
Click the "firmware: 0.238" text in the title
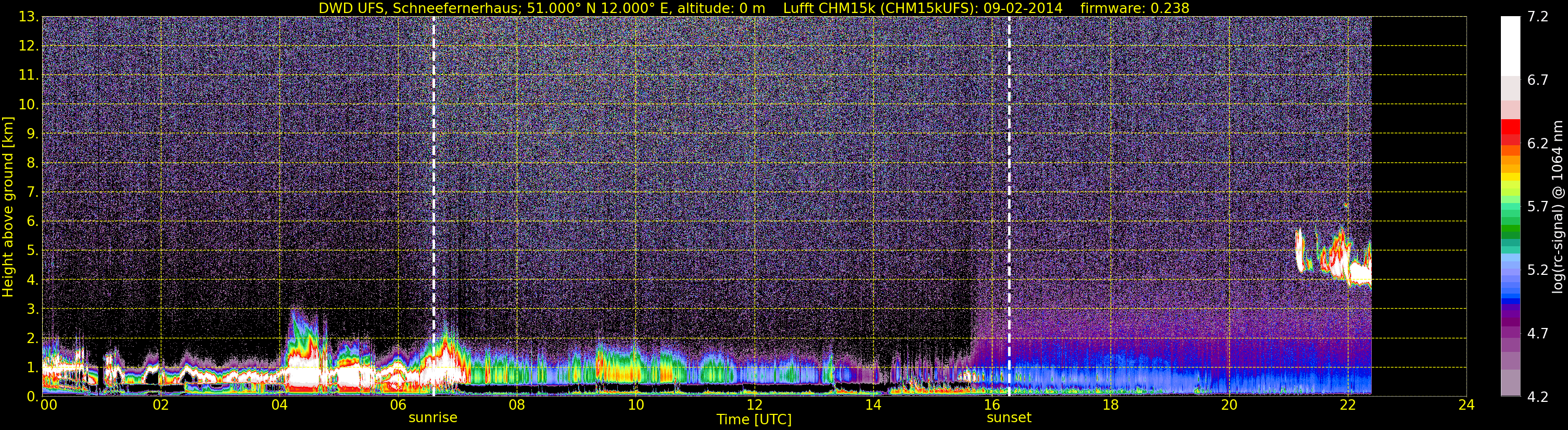[1134, 8]
